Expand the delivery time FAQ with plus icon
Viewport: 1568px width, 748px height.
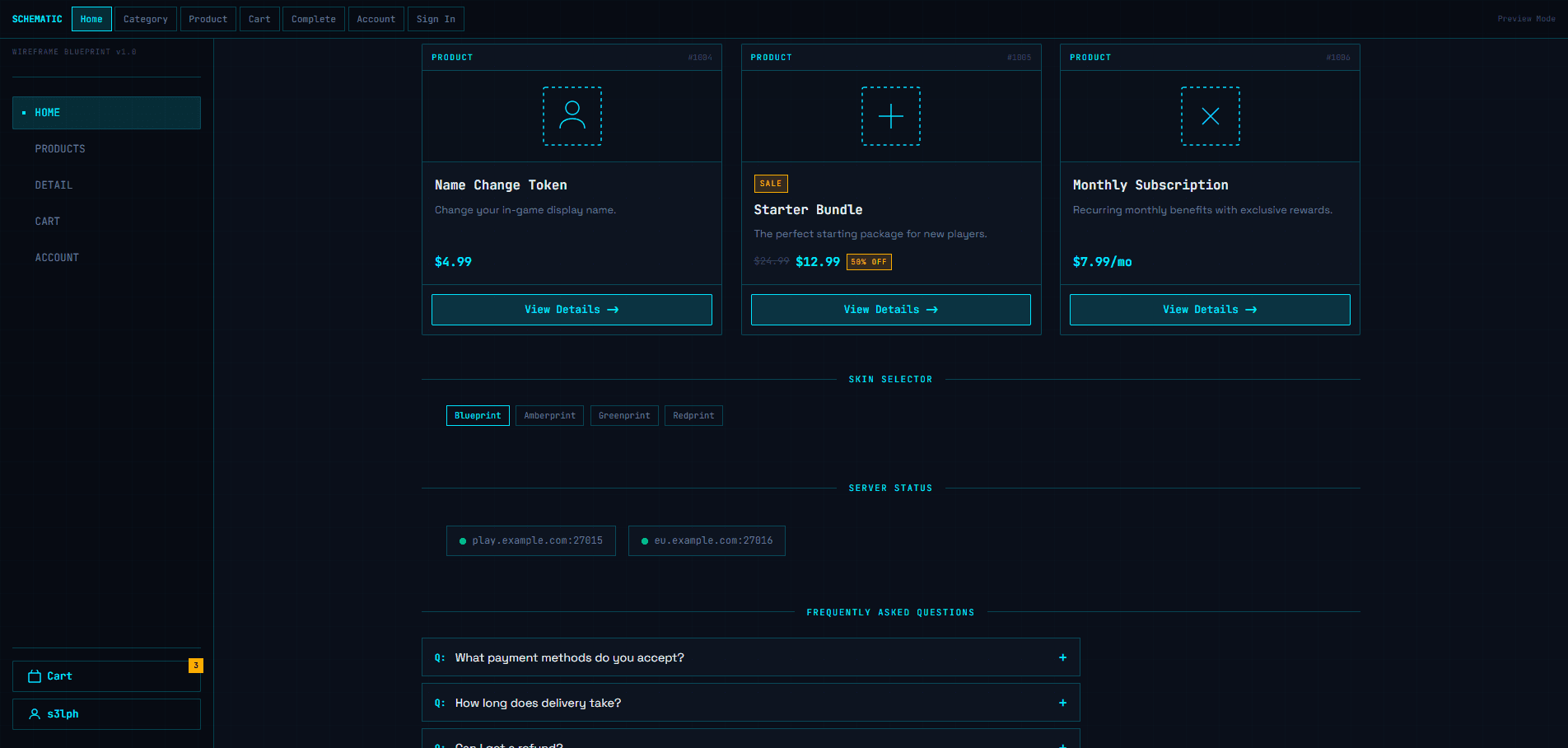tap(1063, 703)
